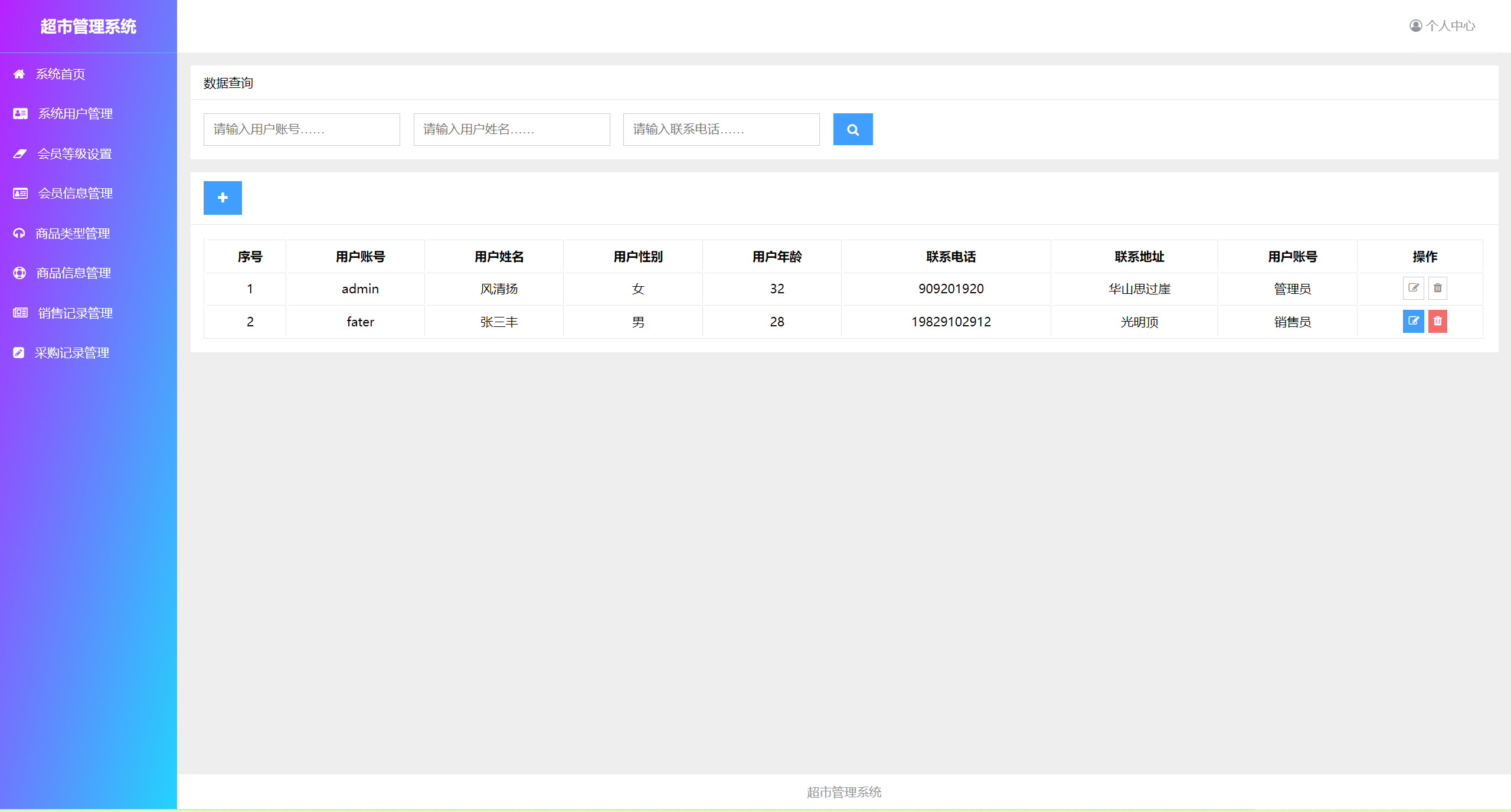The width and height of the screenshot is (1511, 812).
Task: Go to 会员信息管理 menu item
Action: [75, 194]
